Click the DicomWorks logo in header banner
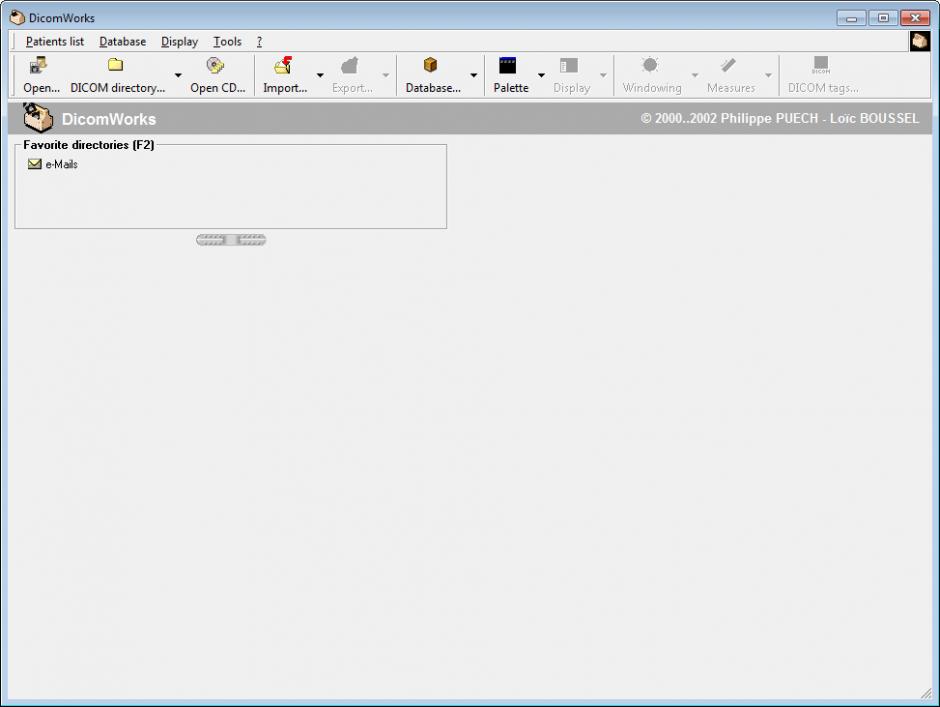The width and height of the screenshot is (940, 707). pyautogui.click(x=38, y=118)
